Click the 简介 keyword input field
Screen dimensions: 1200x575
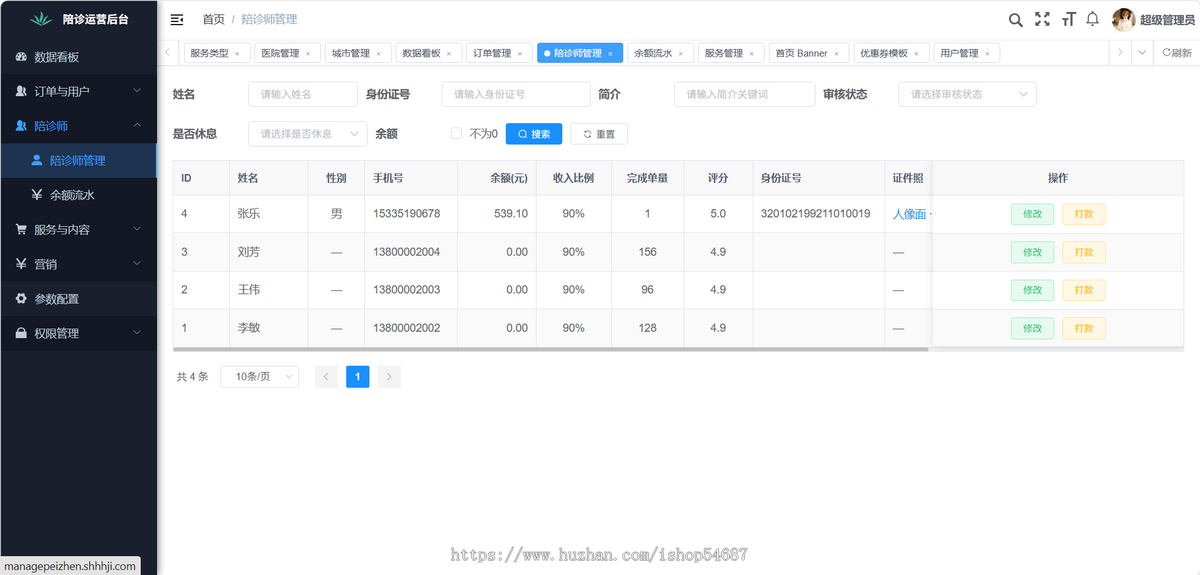point(745,94)
